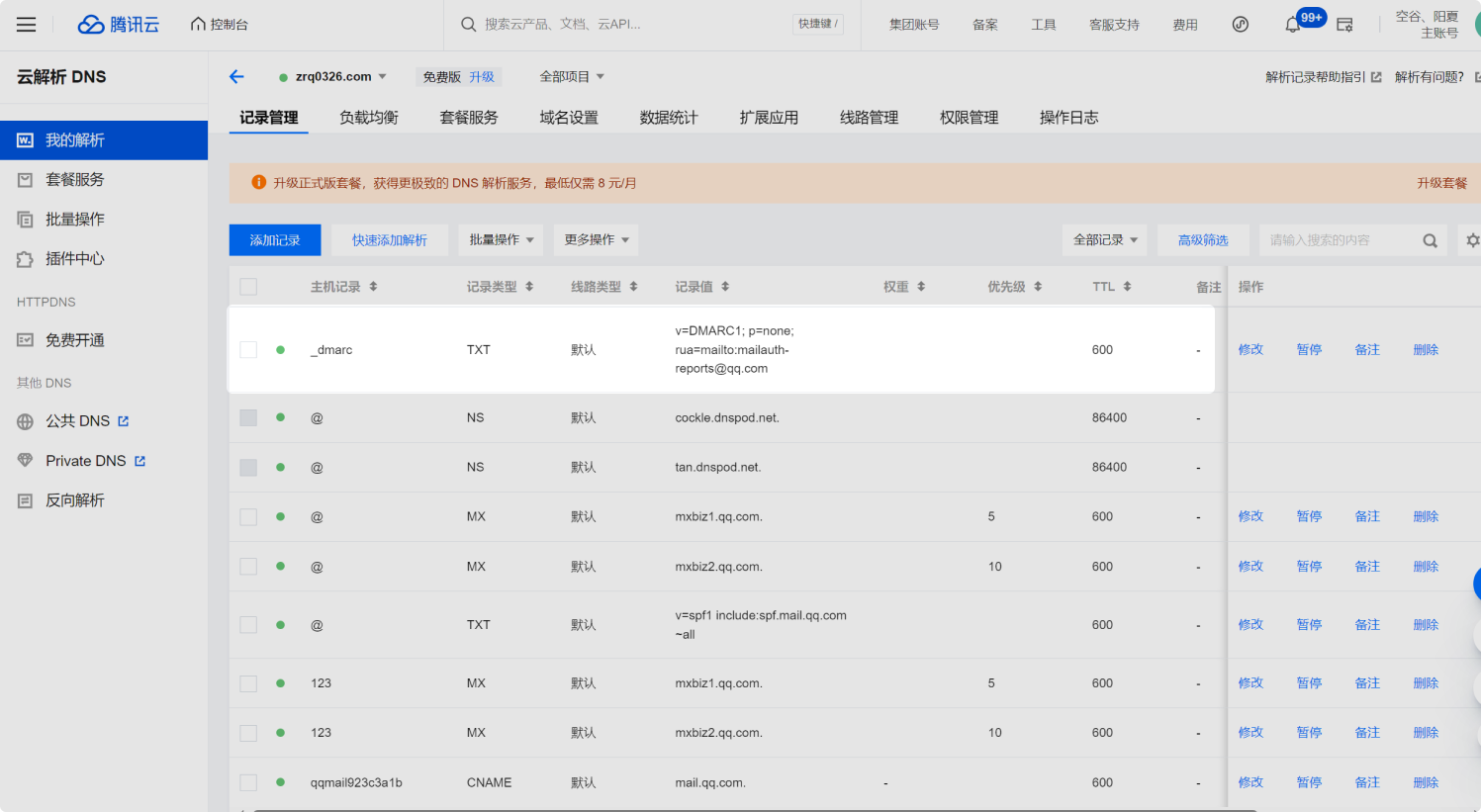Click the magnifier icon in records search box

1430,240
